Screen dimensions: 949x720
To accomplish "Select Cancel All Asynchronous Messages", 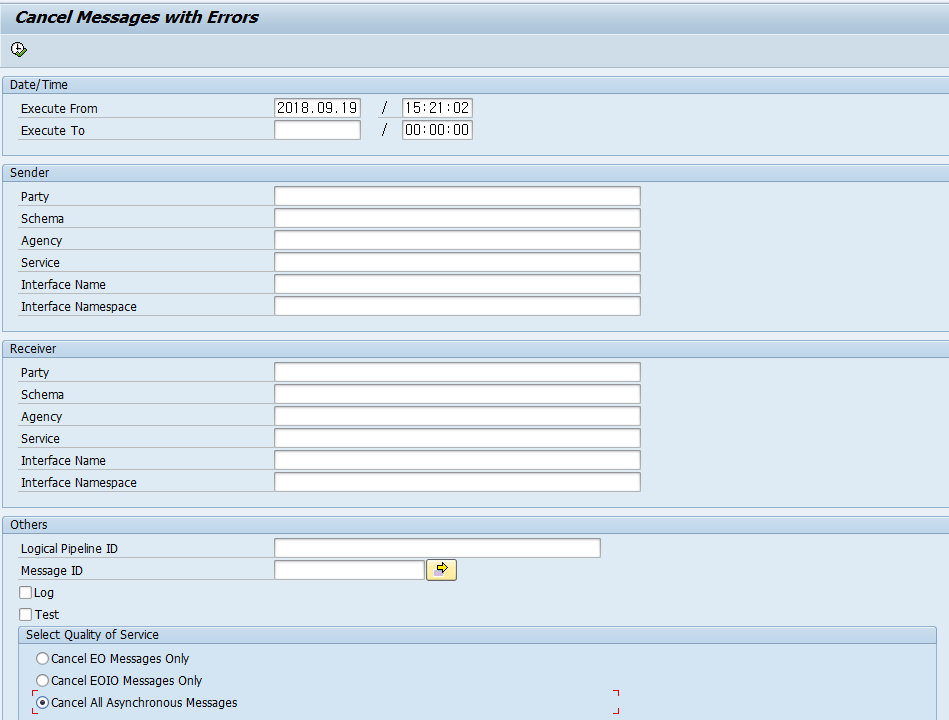I will tap(42, 702).
